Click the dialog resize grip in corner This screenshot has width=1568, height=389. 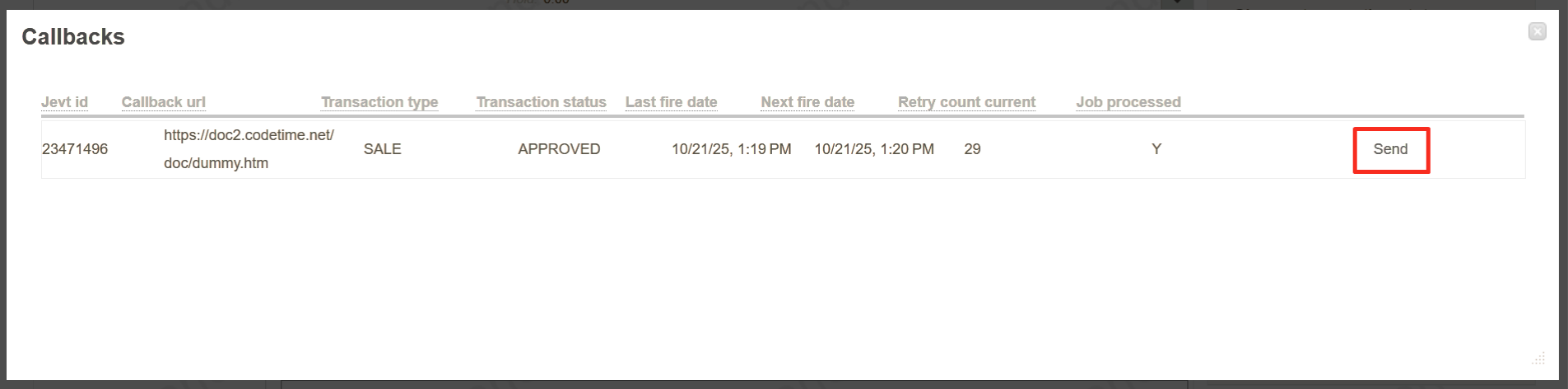[x=1538, y=359]
